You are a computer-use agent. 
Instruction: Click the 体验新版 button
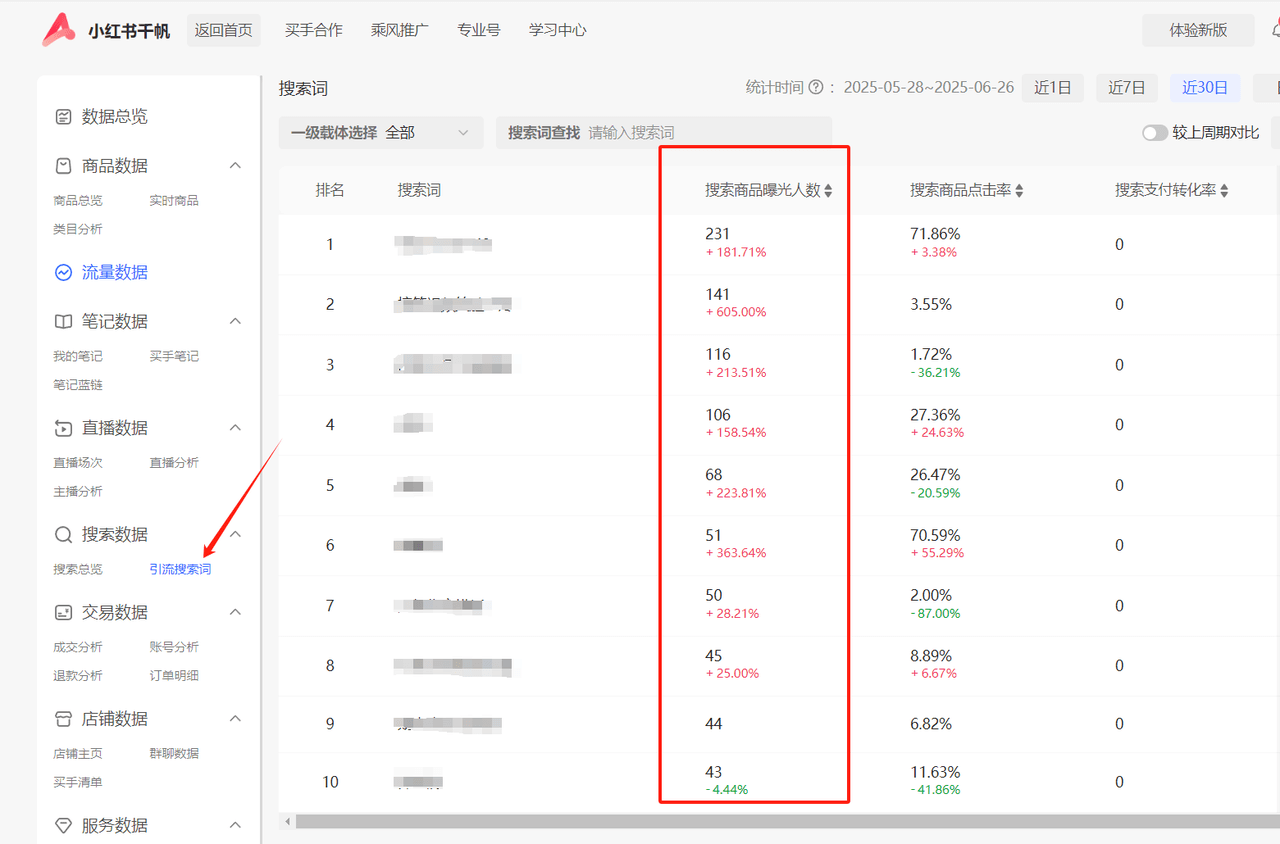pyautogui.click(x=1197, y=31)
